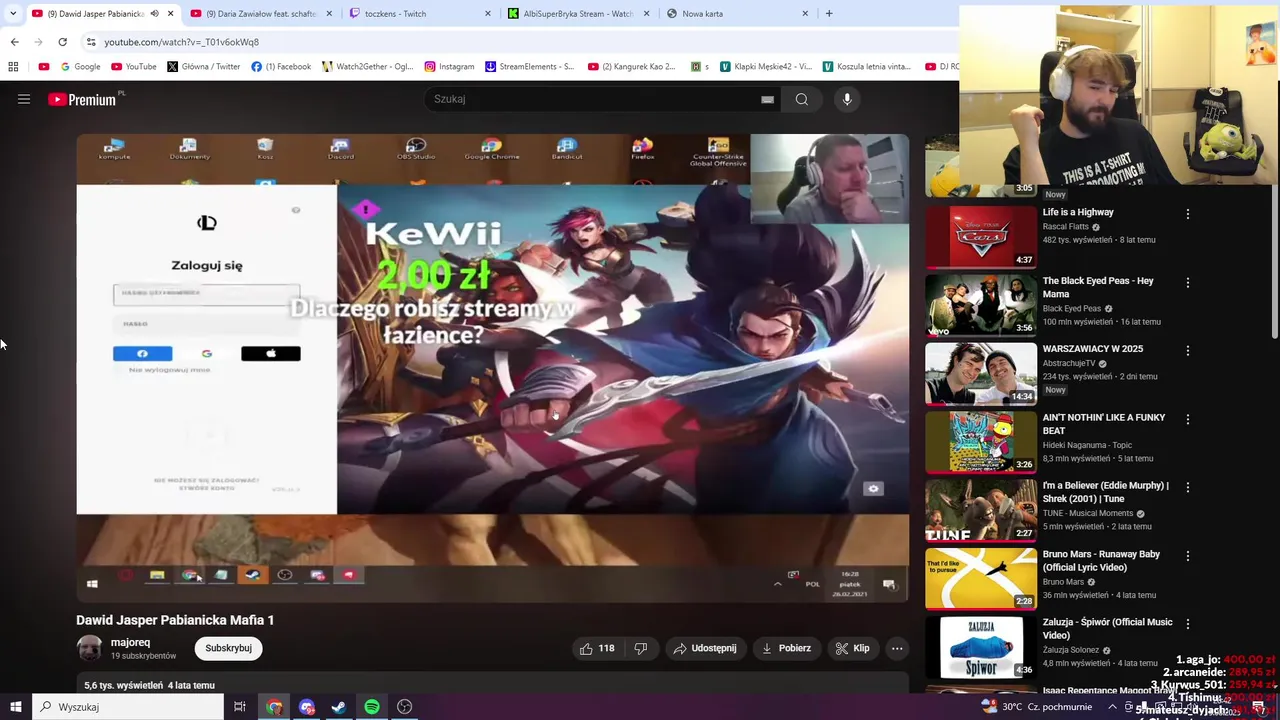
Task: Reload the current page
Action: [x=62, y=42]
